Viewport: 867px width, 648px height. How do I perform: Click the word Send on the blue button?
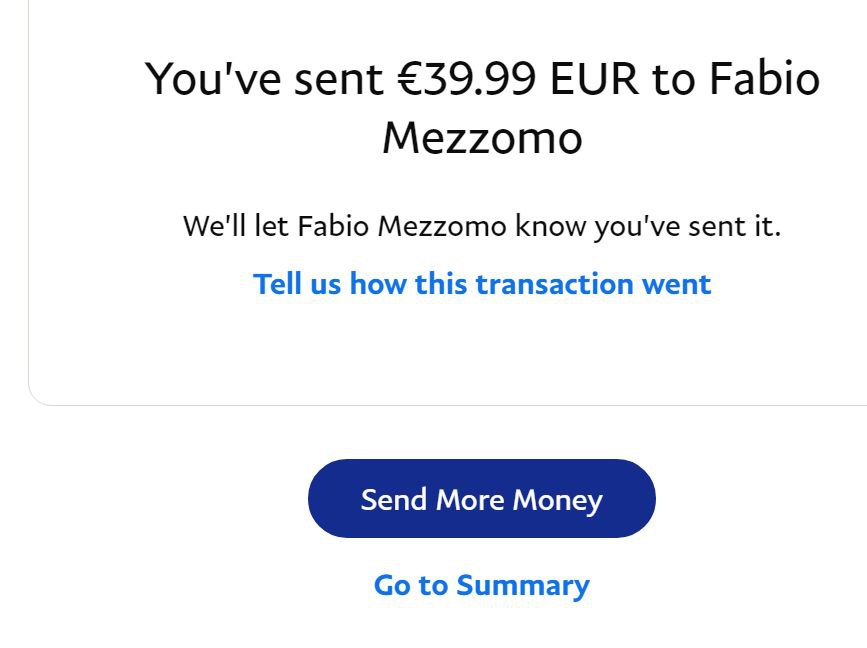(394, 499)
